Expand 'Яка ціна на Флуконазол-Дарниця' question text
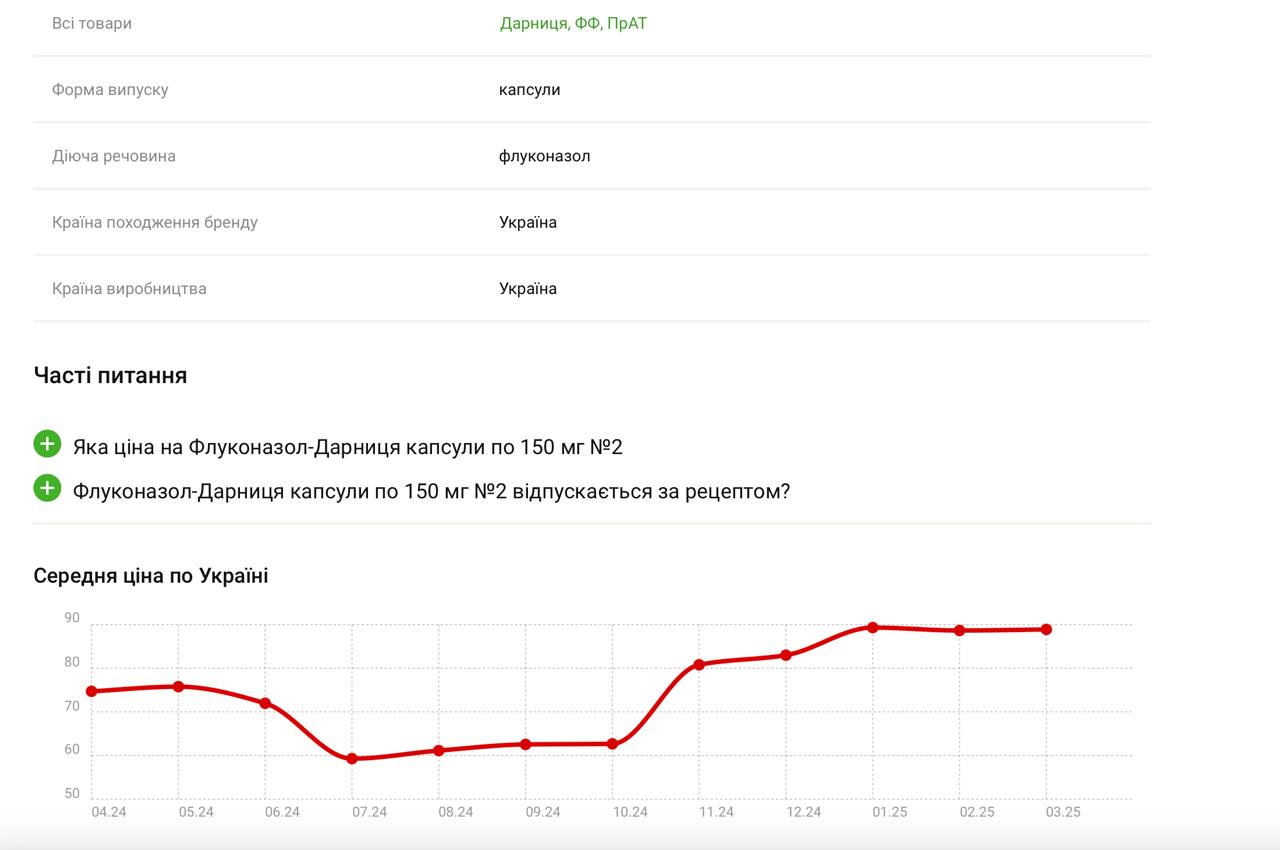This screenshot has height=850, width=1280. pos(347,447)
